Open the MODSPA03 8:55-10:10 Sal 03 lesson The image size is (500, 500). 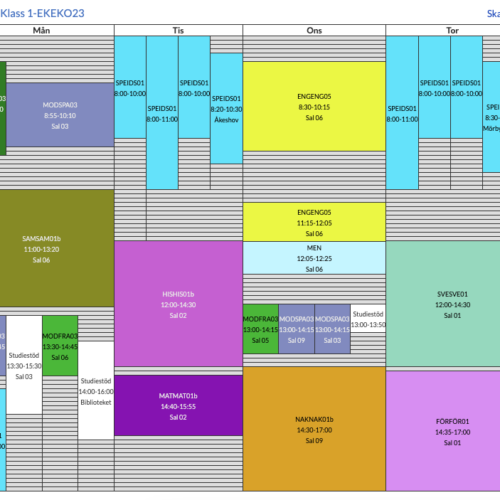tap(60, 115)
